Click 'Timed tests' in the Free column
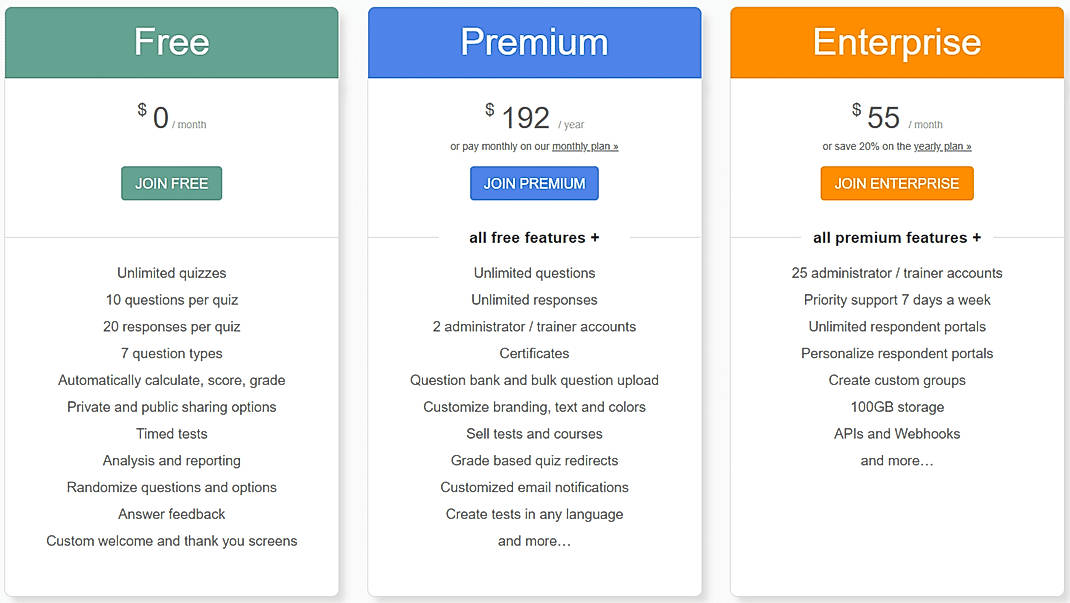 click(171, 433)
